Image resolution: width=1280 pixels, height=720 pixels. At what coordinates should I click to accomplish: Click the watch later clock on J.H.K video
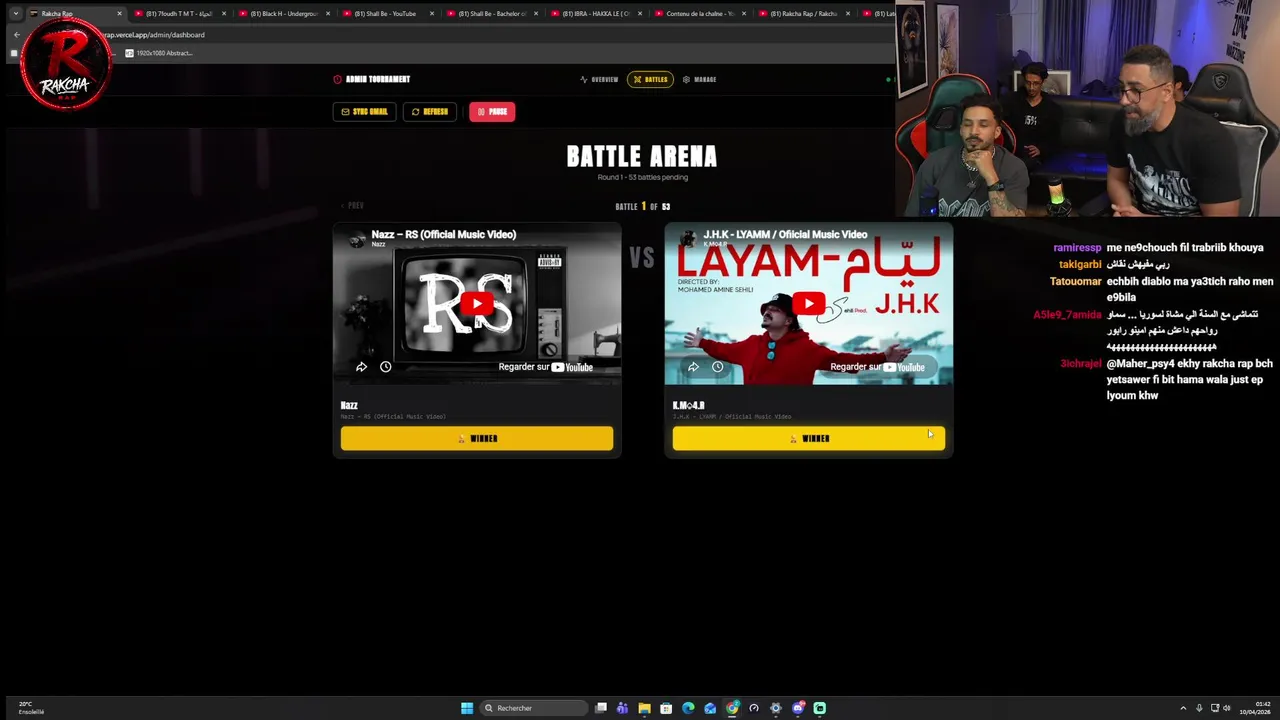pyautogui.click(x=717, y=367)
